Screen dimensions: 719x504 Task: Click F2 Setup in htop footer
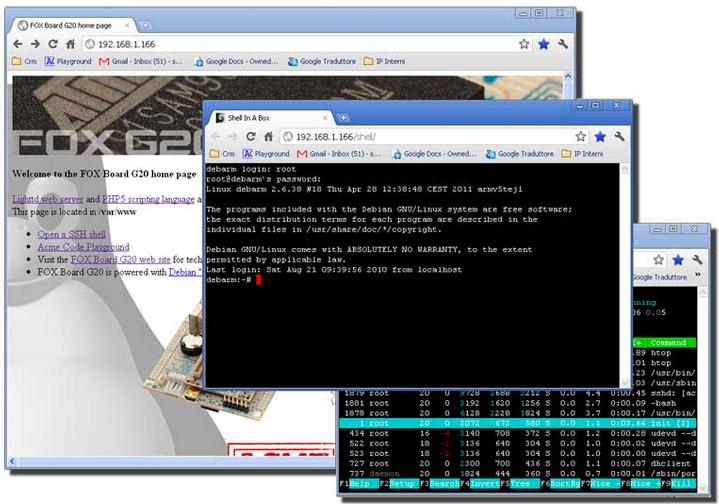point(399,483)
